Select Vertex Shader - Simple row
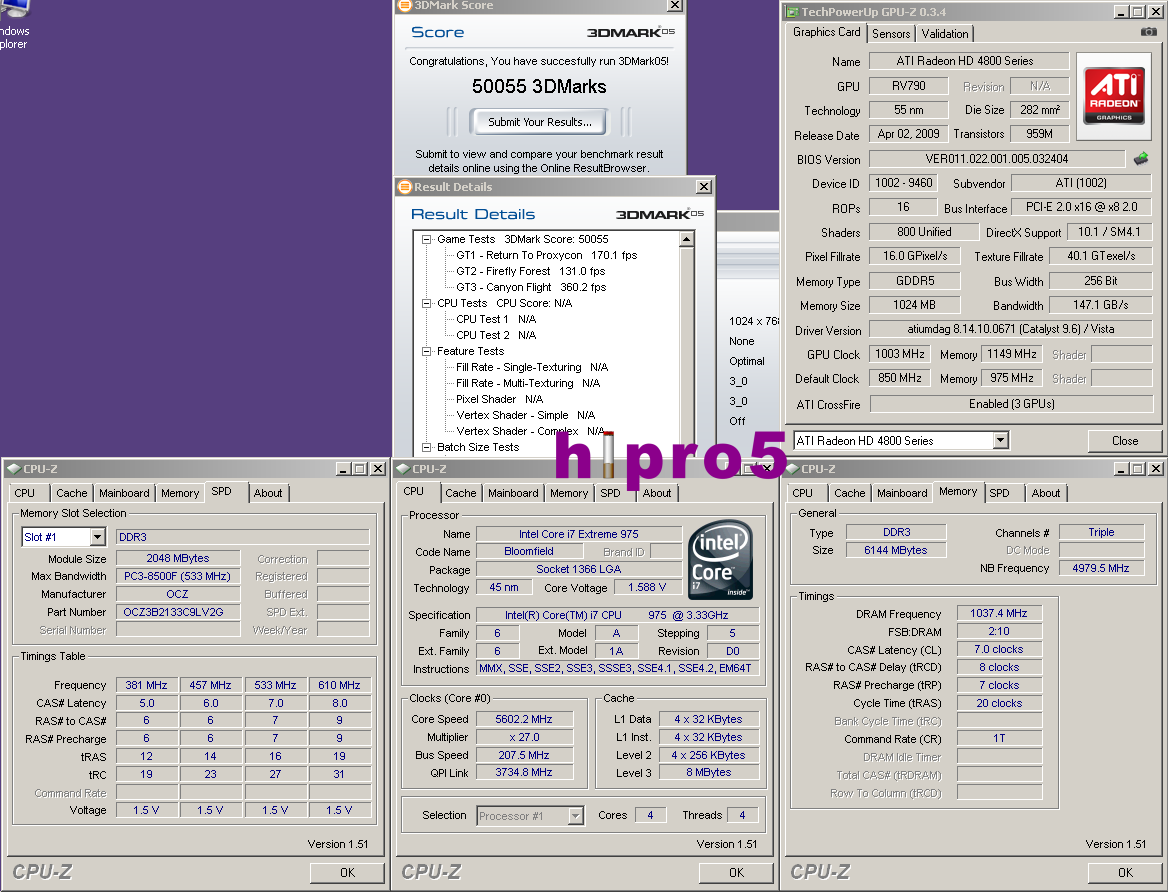 pos(525,415)
